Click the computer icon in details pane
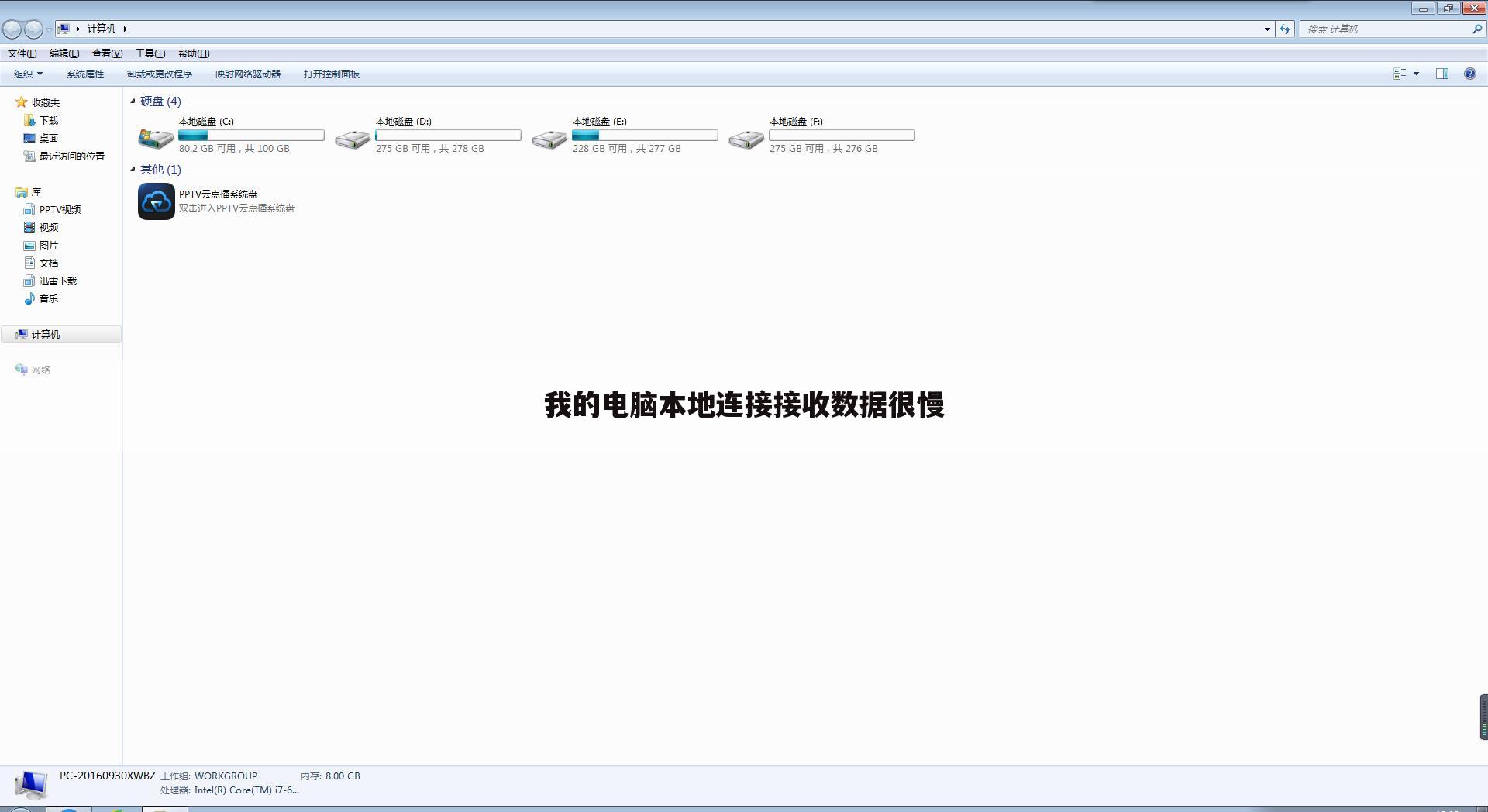The width and height of the screenshot is (1488, 812). (31, 784)
